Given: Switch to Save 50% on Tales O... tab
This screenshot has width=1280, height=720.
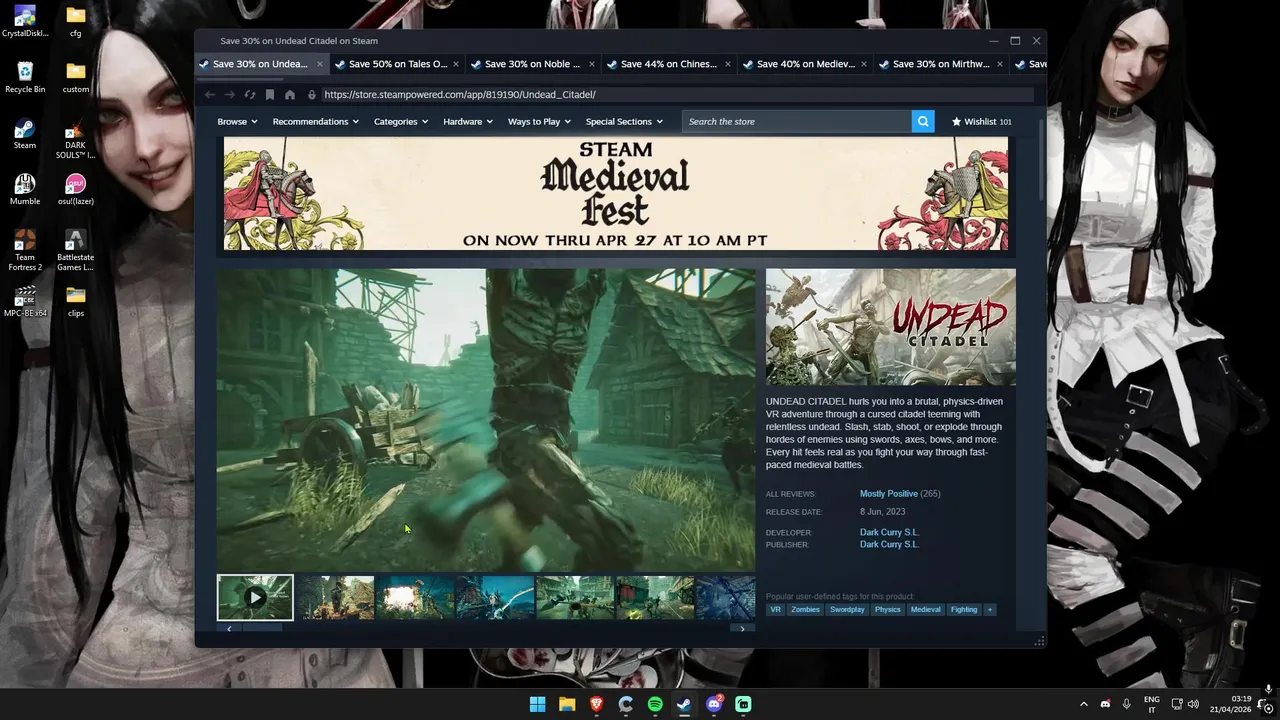Looking at the screenshot, I should tap(397, 64).
